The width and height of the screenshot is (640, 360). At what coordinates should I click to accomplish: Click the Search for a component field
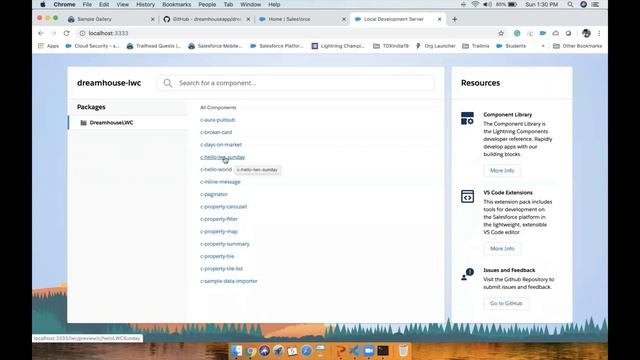click(296, 83)
